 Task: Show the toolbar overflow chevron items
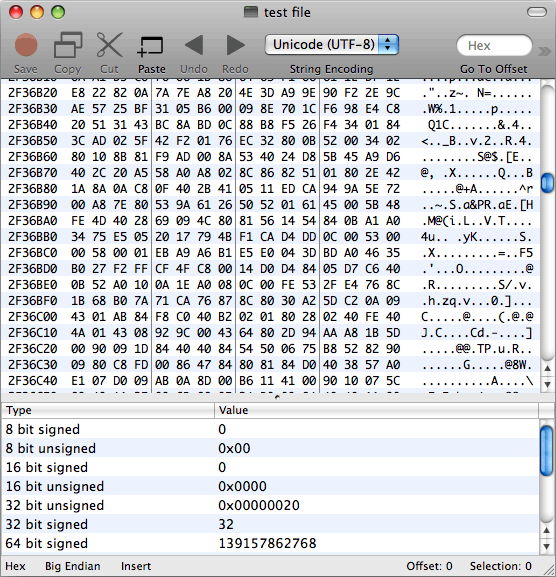pyautogui.click(x=544, y=51)
